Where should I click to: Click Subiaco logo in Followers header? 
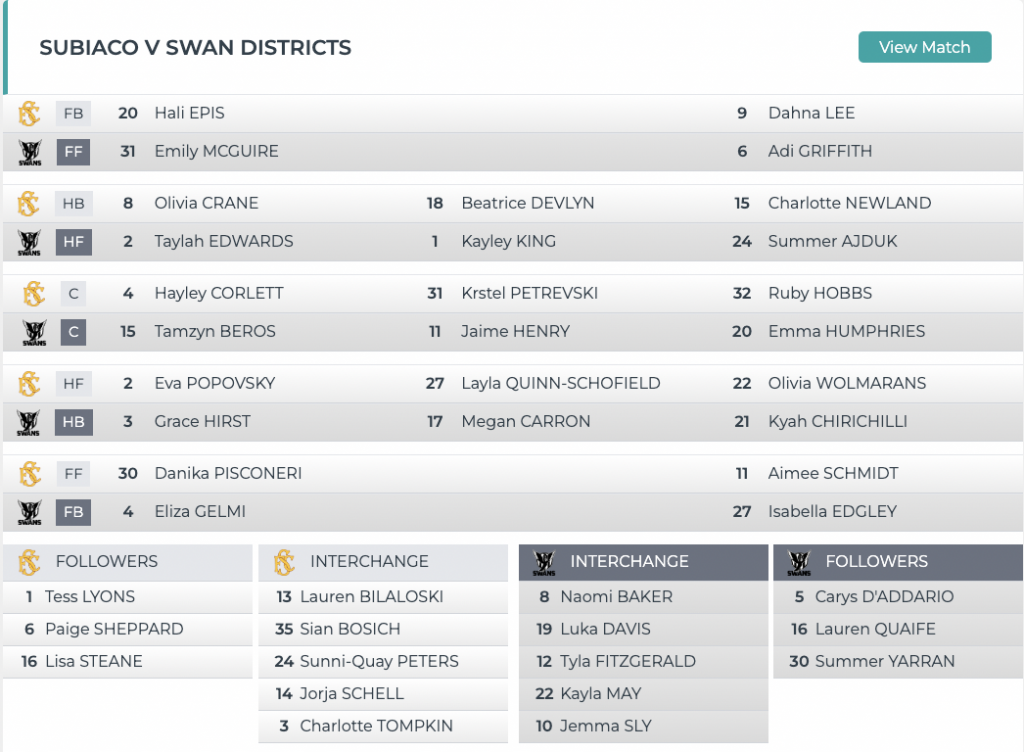pos(29,562)
